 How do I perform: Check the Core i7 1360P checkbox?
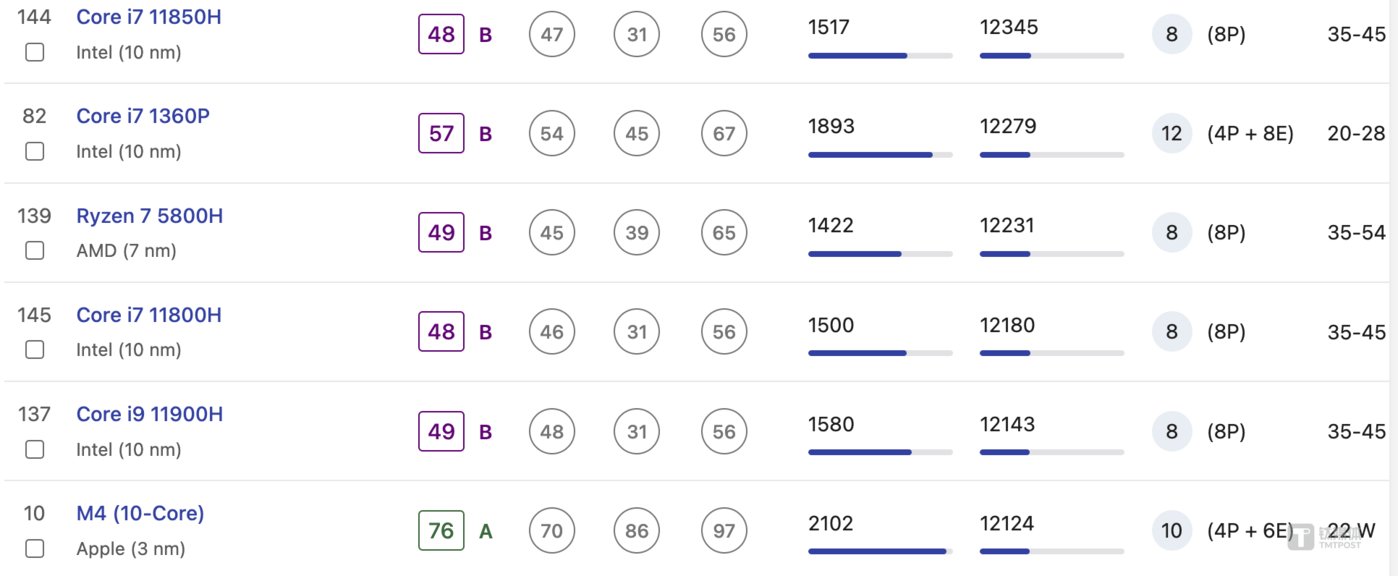coord(35,151)
